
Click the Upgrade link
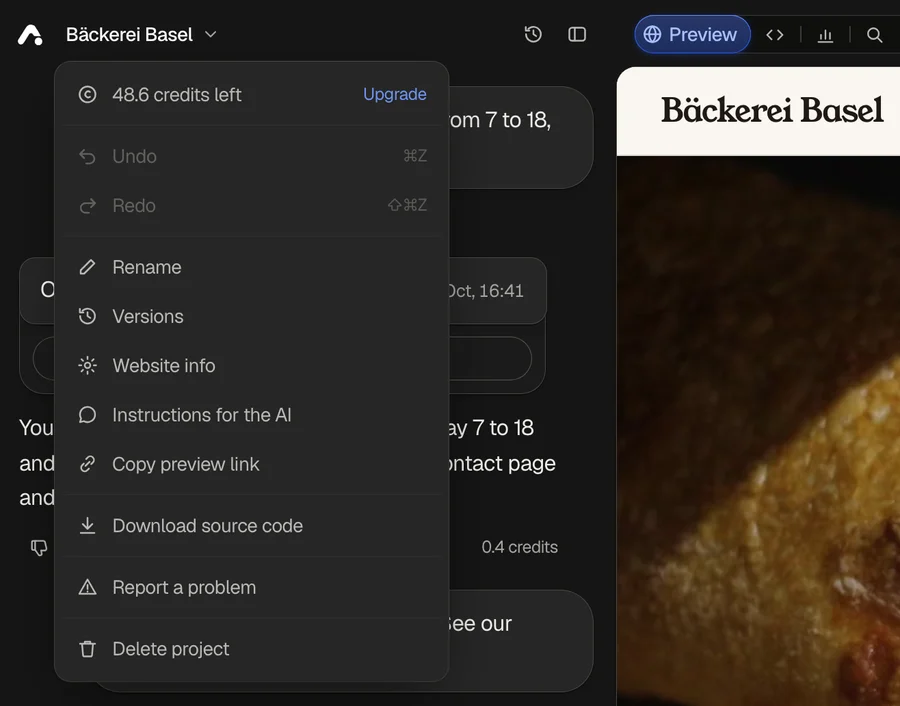395,94
